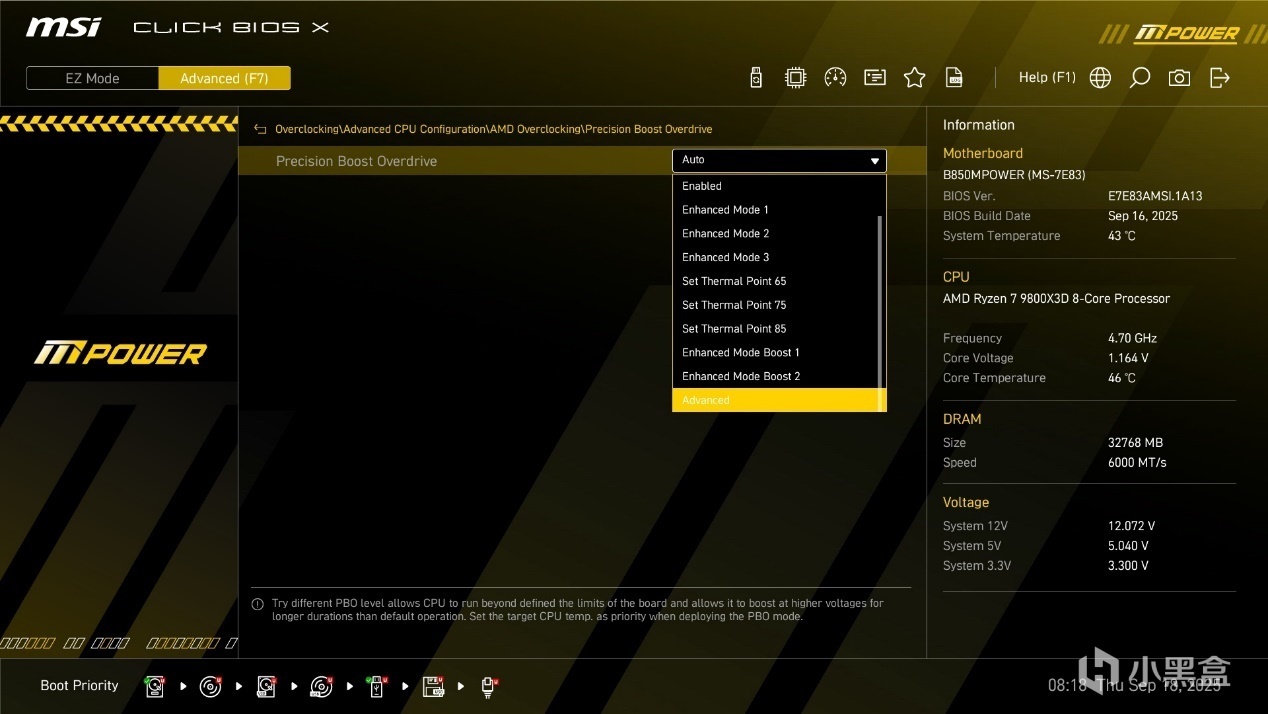The width and height of the screenshot is (1268, 714).
Task: Click the back arrow before the breadcrumb path
Action: pyautogui.click(x=260, y=129)
